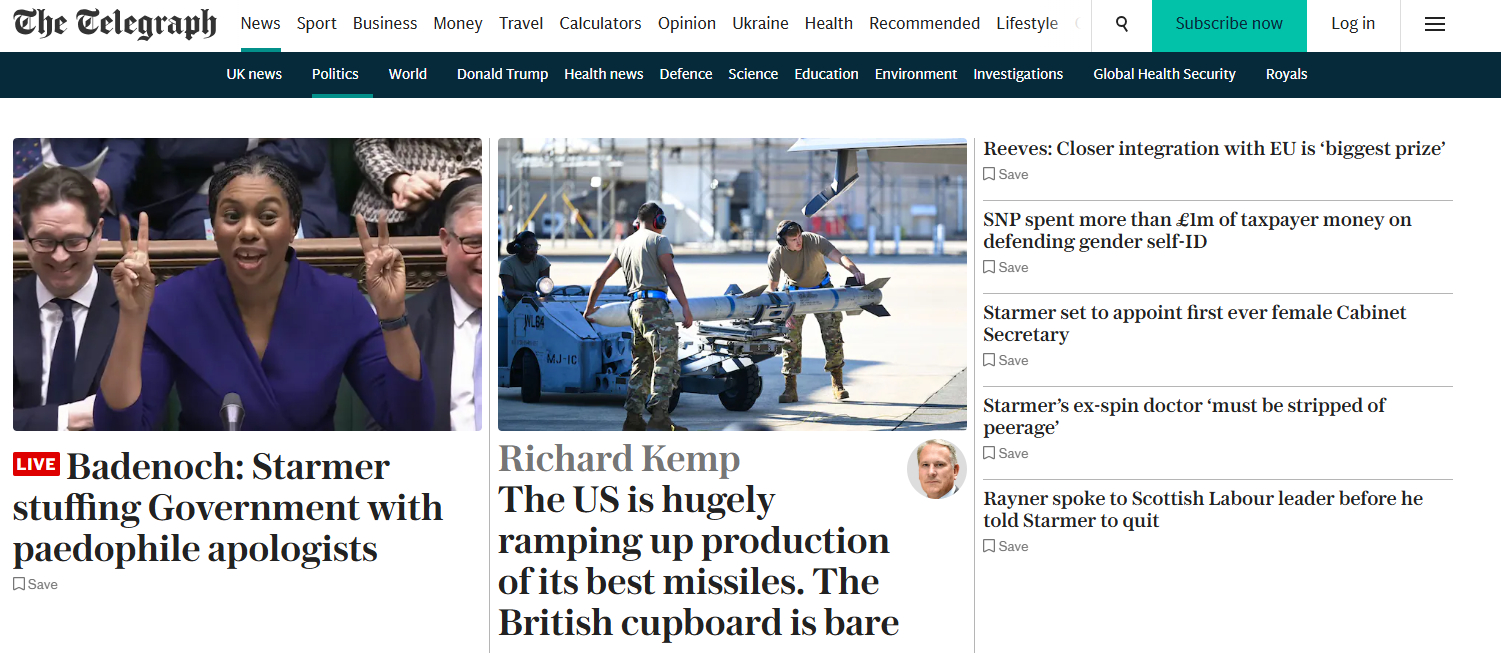The width and height of the screenshot is (1501, 653).
Task: Toggle Save on the Reeves EU integration article
Action: 1006,174
